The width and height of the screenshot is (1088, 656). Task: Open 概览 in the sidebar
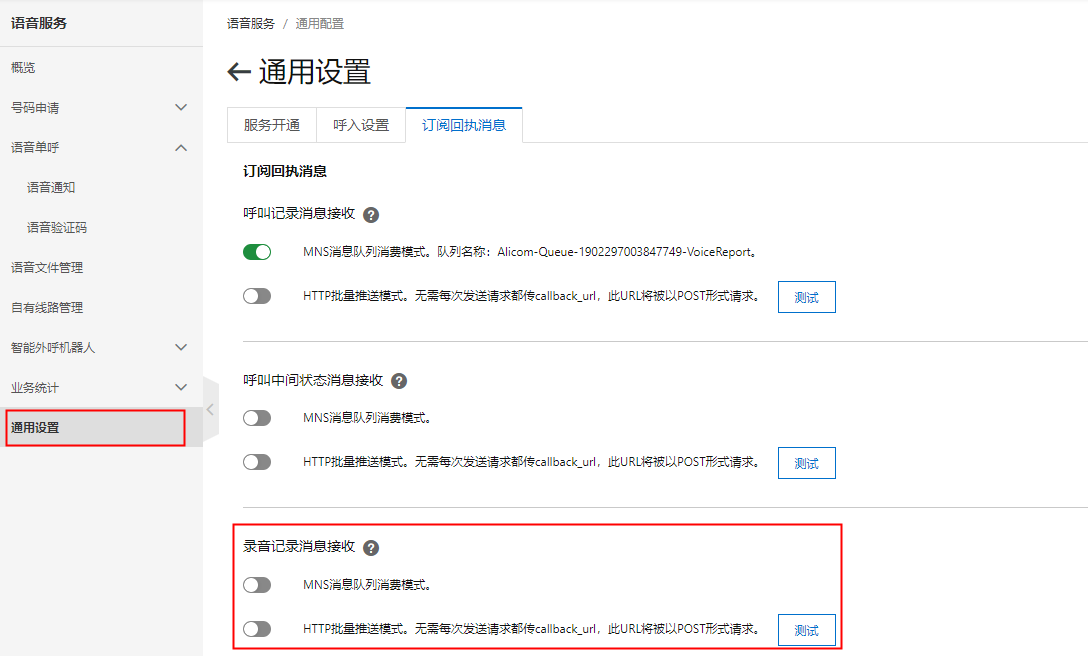pos(23,68)
